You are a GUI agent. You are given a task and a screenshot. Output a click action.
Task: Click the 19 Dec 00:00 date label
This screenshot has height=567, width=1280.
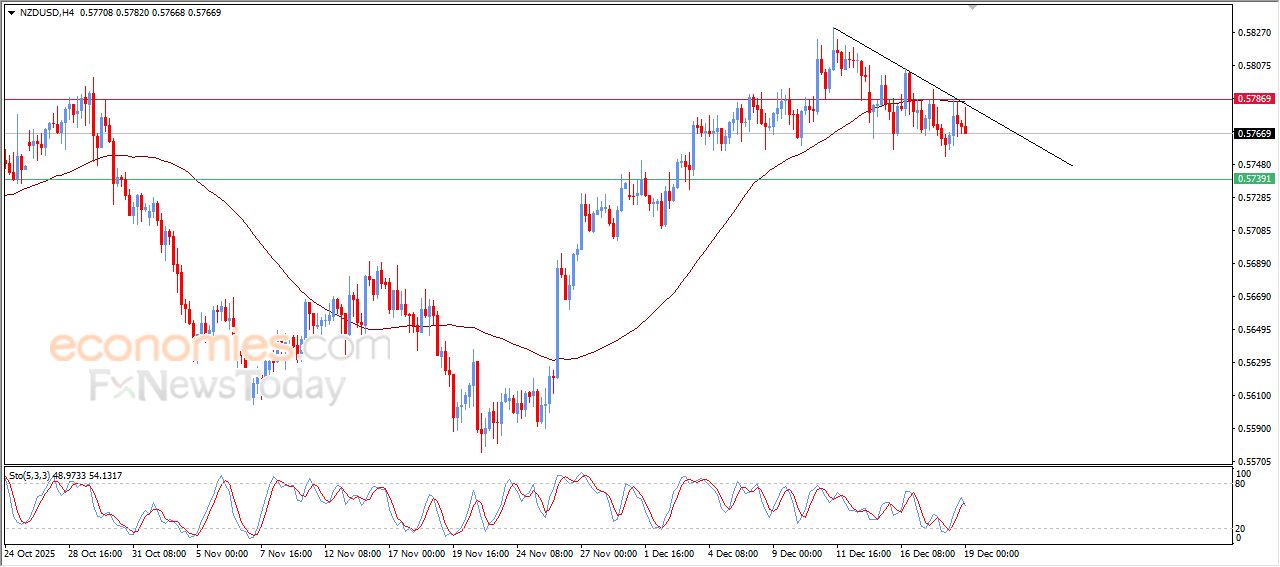pyautogui.click(x=991, y=553)
